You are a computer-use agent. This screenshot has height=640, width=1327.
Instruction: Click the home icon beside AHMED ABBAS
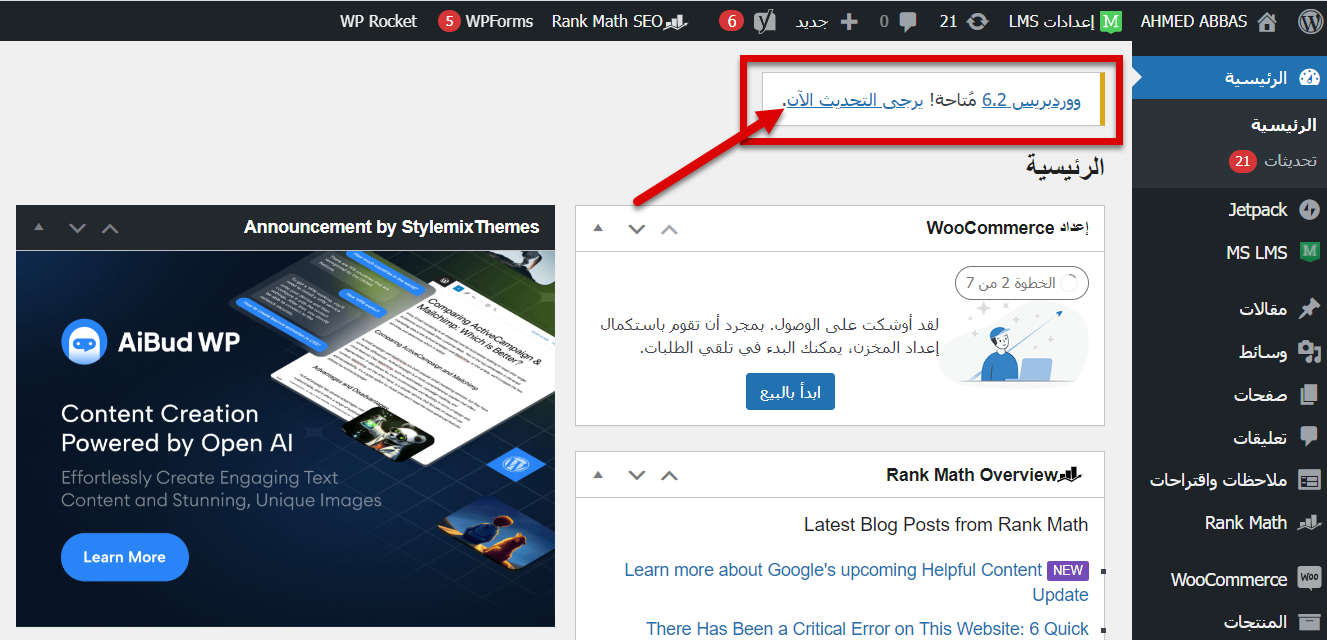point(1267,21)
